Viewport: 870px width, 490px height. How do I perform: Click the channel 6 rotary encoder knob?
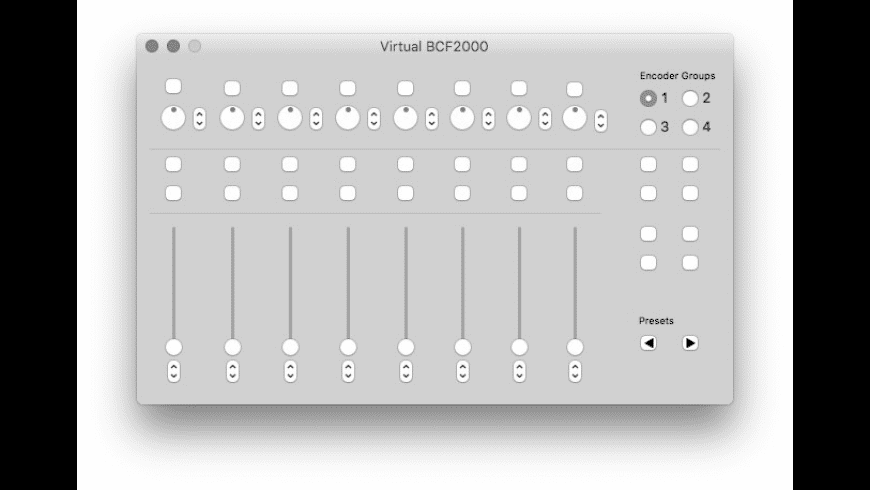pyautogui.click(x=462, y=118)
